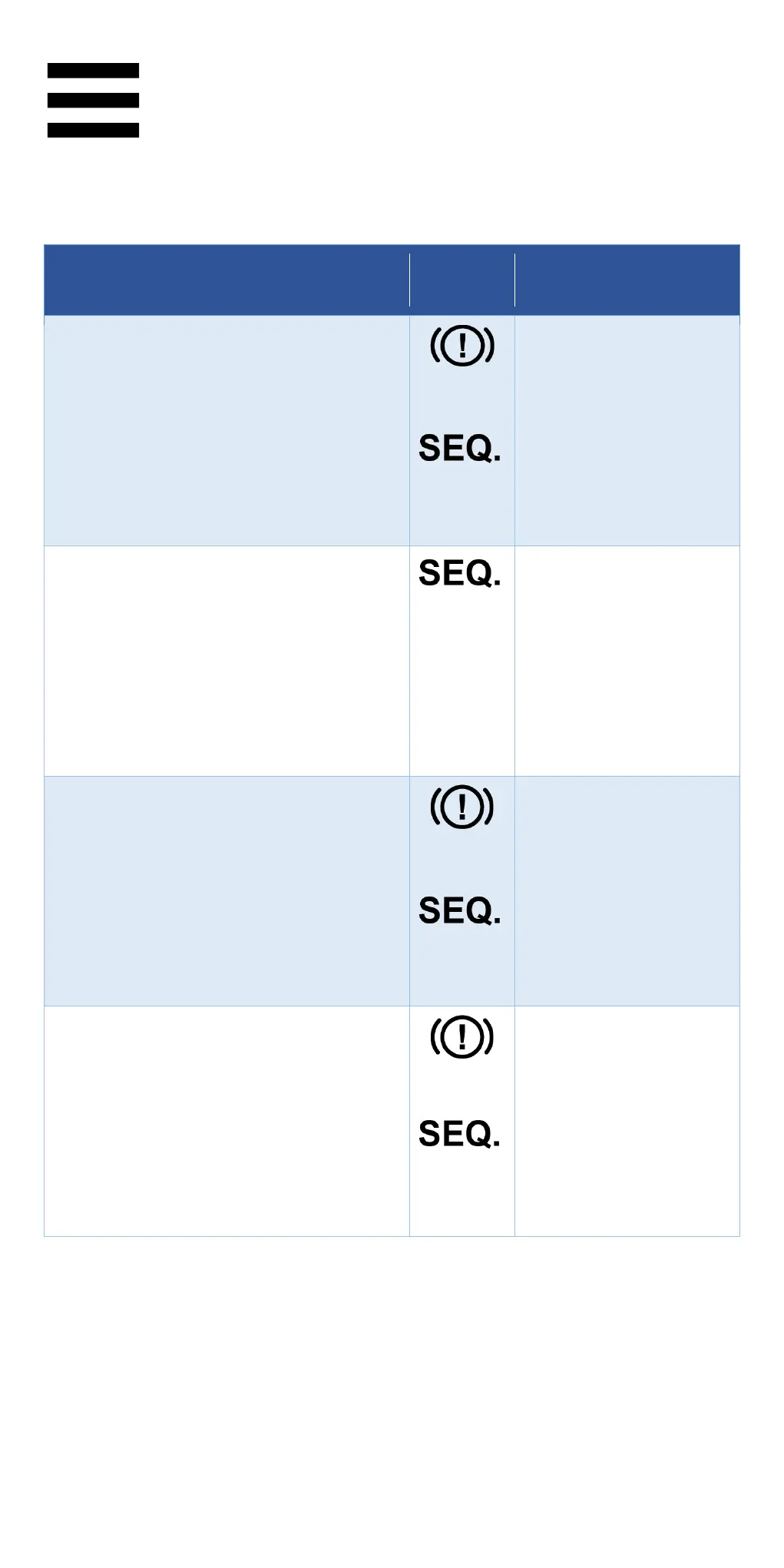This screenshot has height=1568, width=784.
Task: Click the brake warning icon in third row
Action: (461, 807)
